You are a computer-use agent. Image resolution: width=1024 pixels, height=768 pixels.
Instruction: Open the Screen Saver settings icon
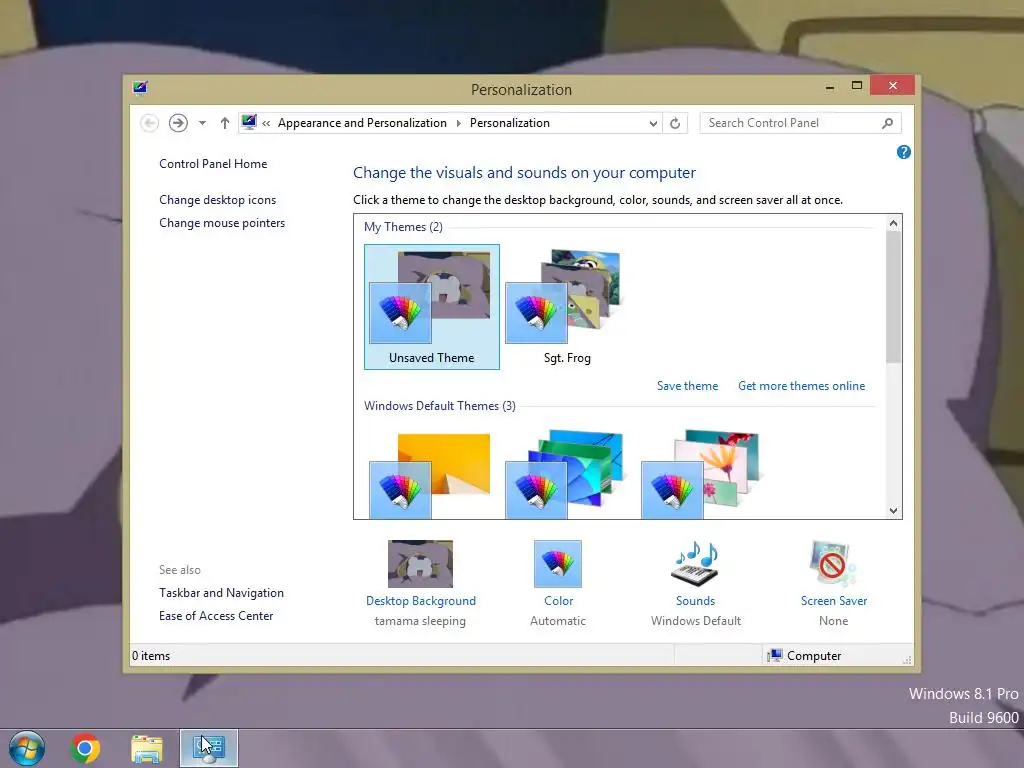[x=833, y=564]
